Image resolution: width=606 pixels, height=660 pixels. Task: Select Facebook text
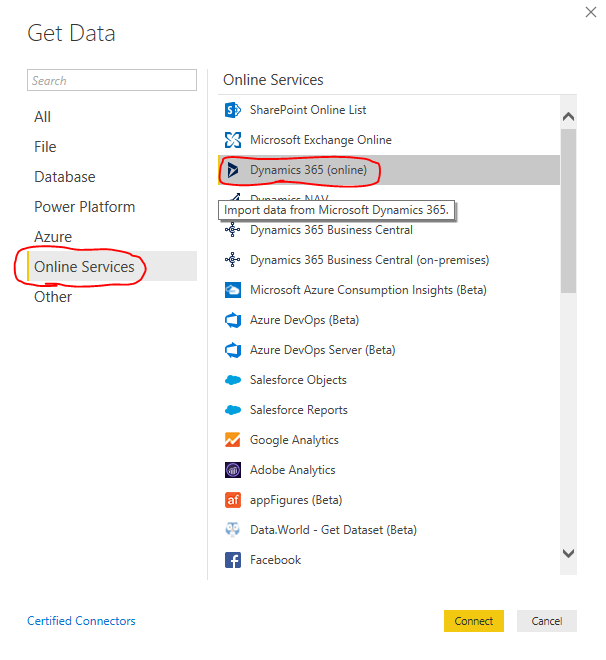(x=276, y=560)
